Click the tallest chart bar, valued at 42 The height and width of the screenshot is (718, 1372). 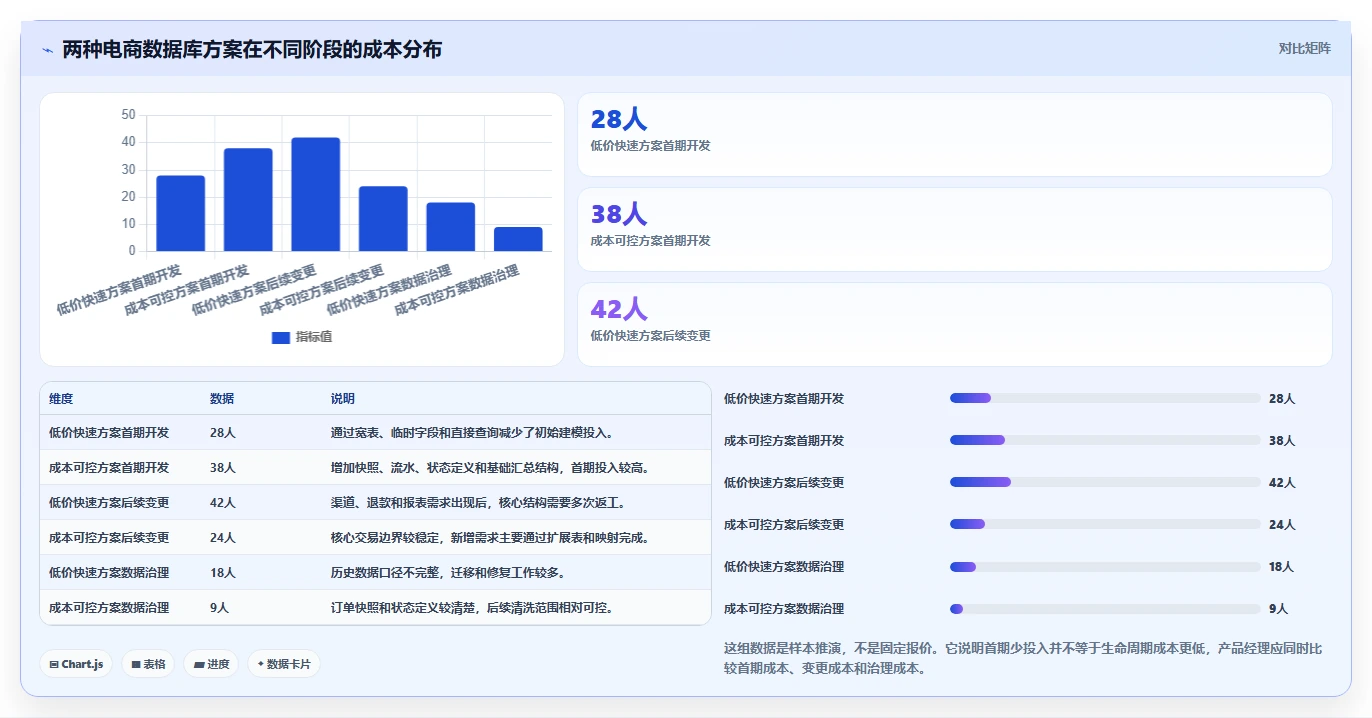click(316, 194)
